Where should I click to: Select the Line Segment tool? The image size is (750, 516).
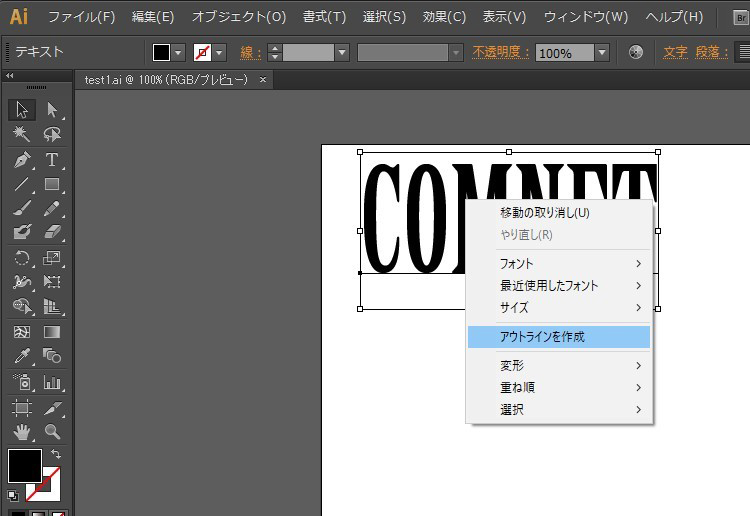(x=22, y=184)
